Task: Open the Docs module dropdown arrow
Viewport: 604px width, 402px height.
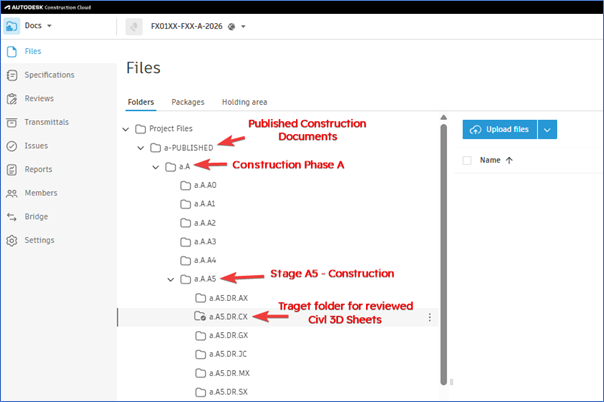Action: [x=49, y=26]
